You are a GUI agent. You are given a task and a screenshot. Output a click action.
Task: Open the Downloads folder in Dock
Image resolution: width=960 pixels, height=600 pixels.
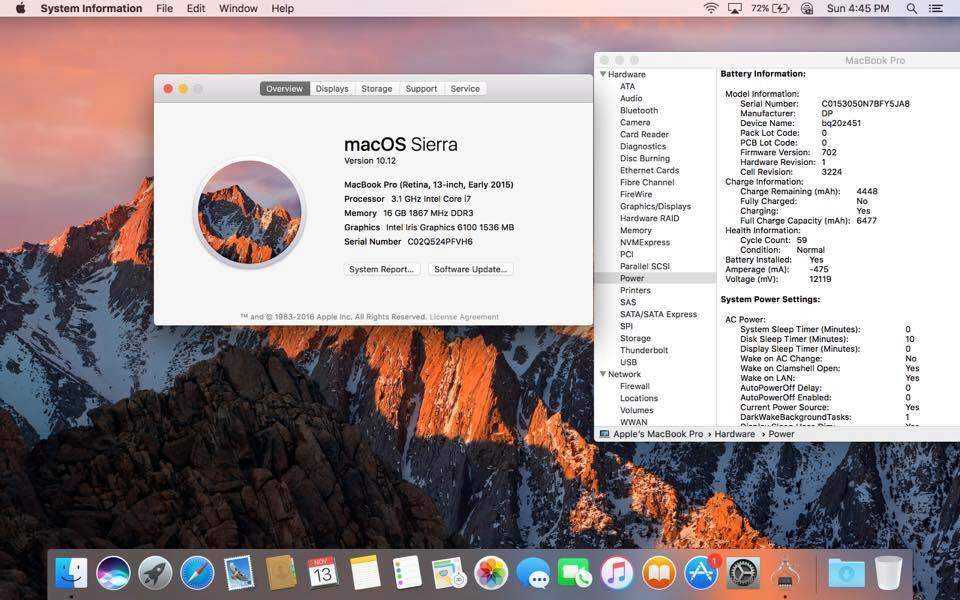click(846, 574)
